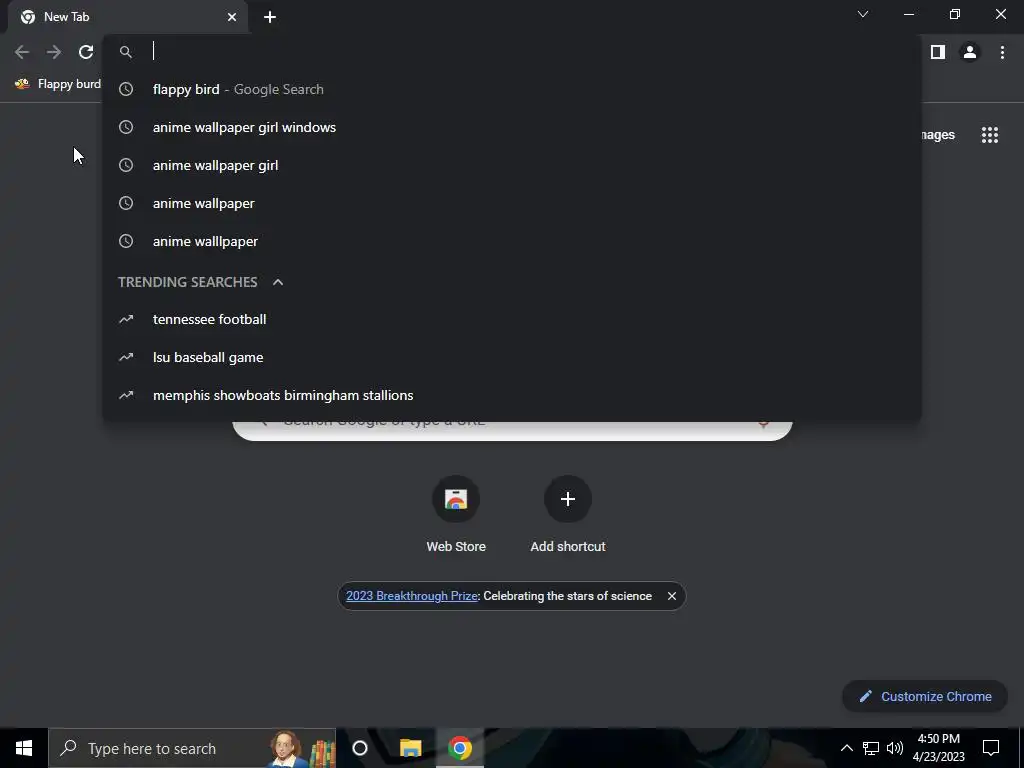Open File Explorer from the taskbar
The image size is (1024, 768).
tap(410, 748)
